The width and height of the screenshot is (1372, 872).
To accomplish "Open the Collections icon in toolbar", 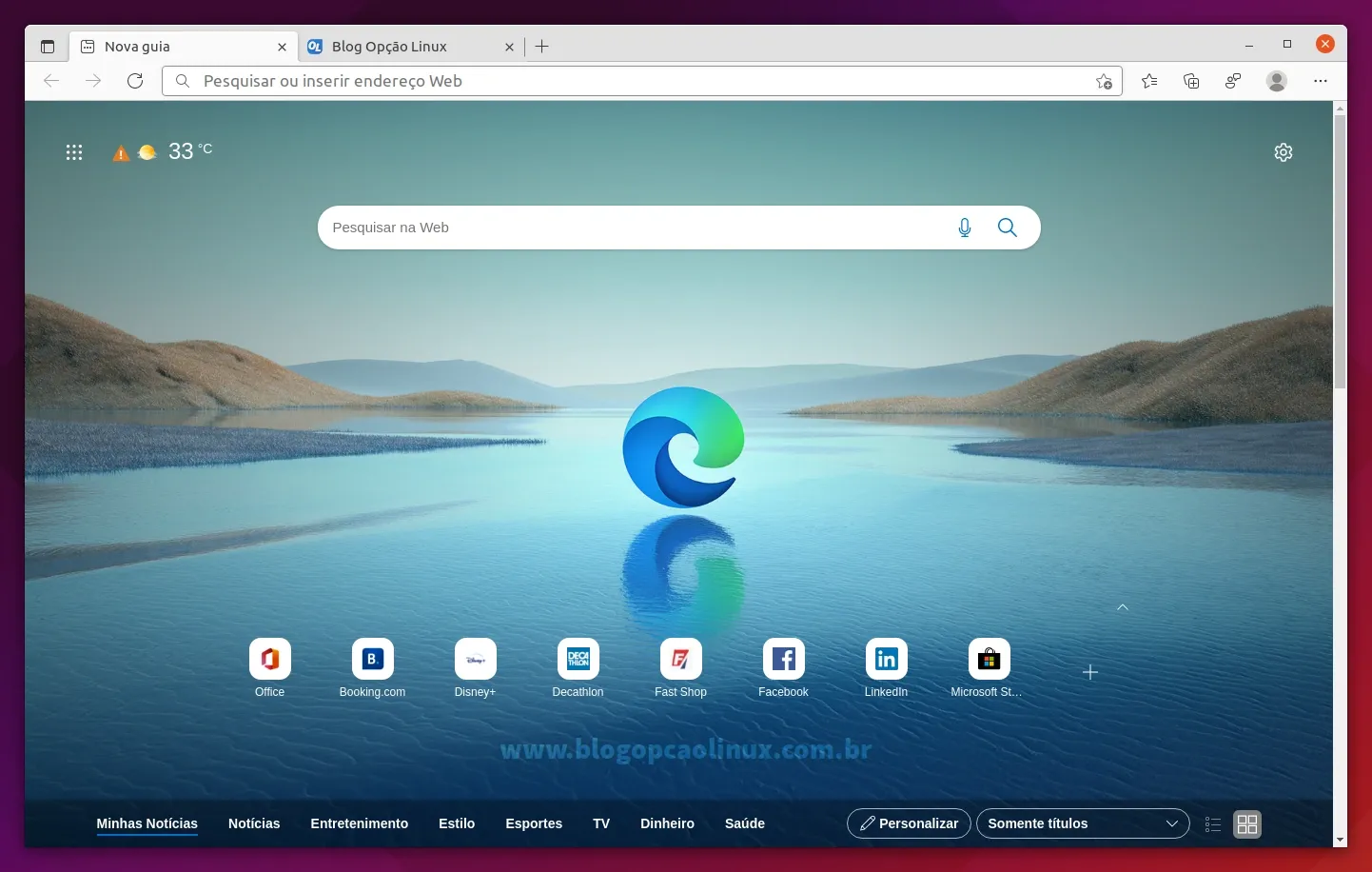I will tap(1191, 81).
